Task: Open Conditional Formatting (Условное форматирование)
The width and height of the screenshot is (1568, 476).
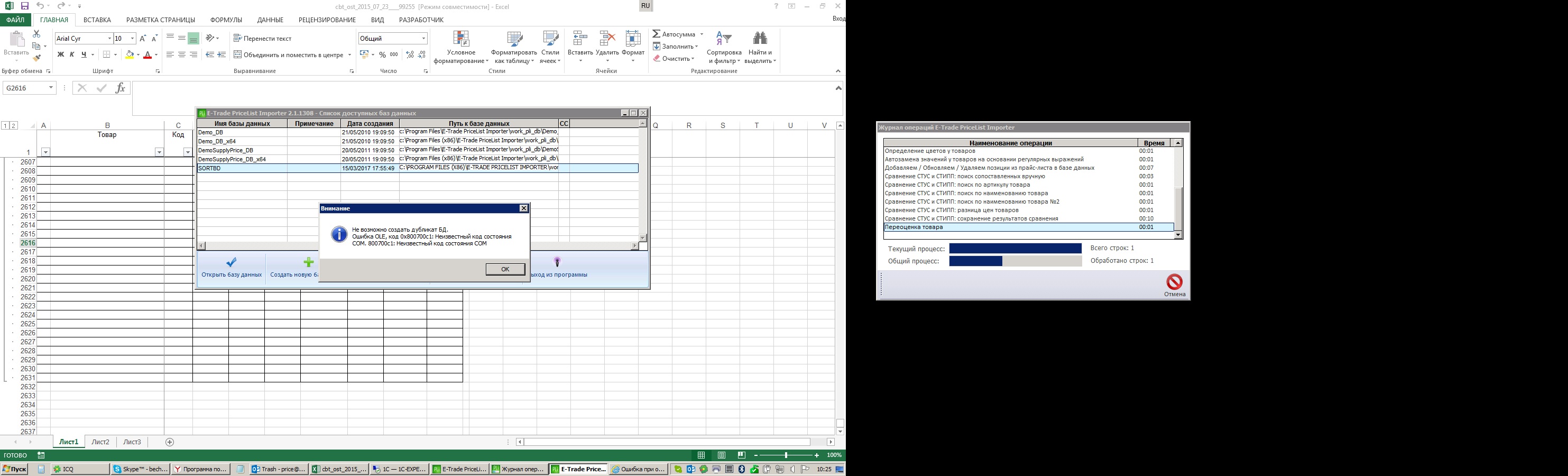Action: point(461,47)
